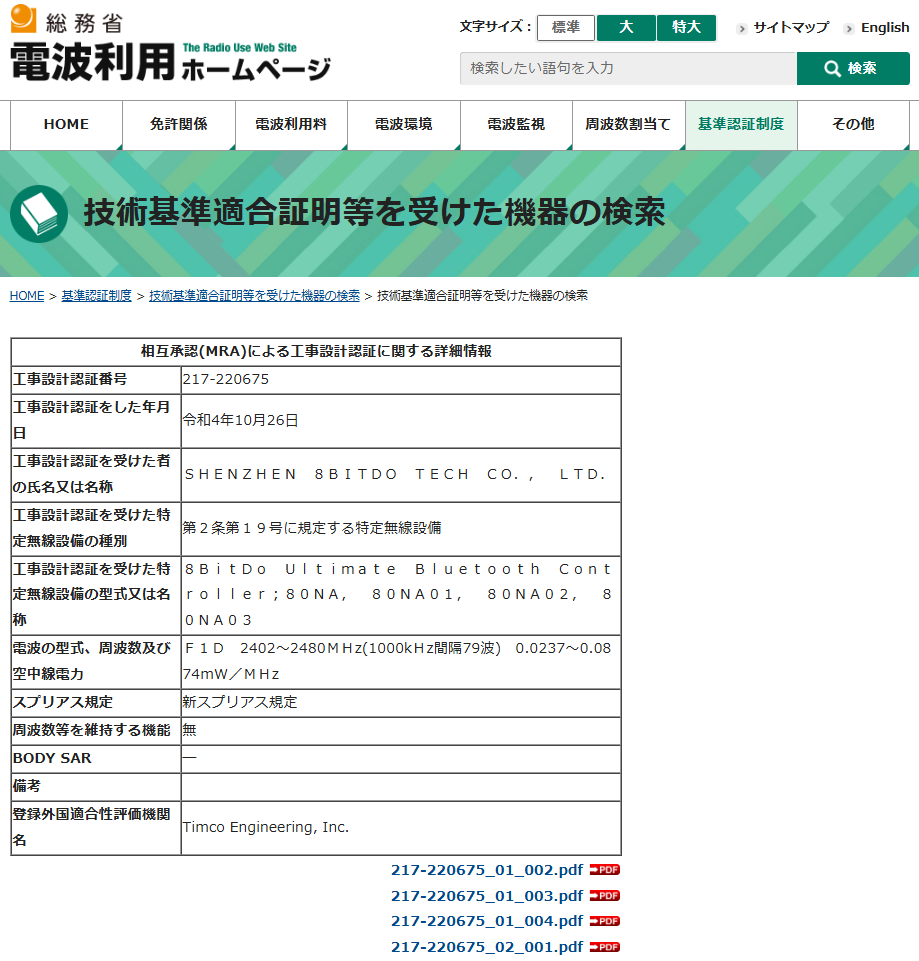
Task: Click the 8BitDo Ultimate Bluetooth Controller cell
Action: pyautogui.click(x=401, y=595)
